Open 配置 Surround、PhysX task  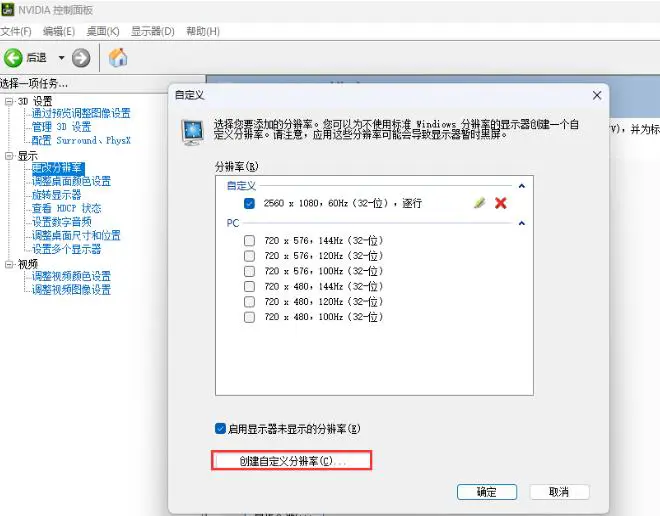click(81, 140)
